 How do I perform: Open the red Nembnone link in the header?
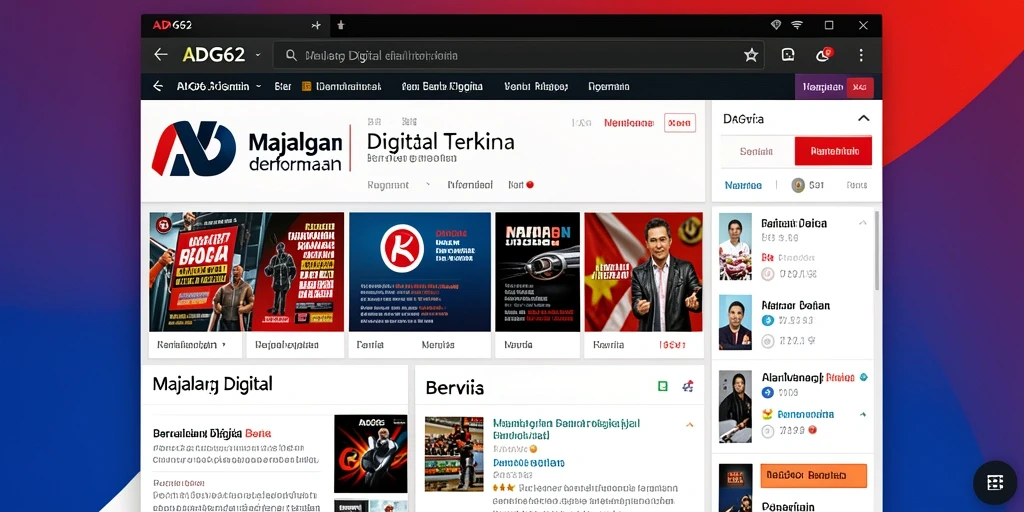[629, 122]
